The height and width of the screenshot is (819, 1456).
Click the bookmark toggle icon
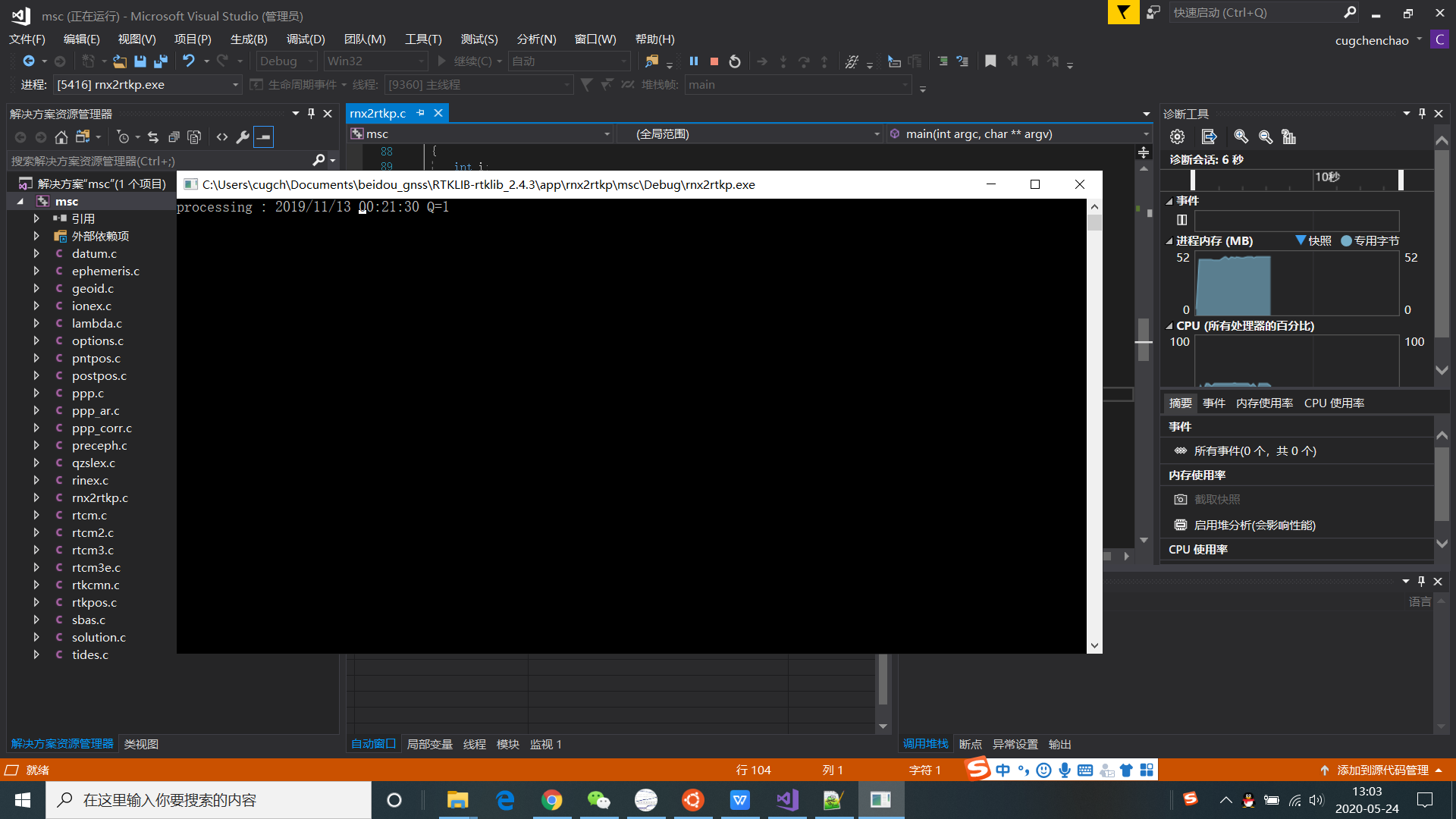[990, 61]
